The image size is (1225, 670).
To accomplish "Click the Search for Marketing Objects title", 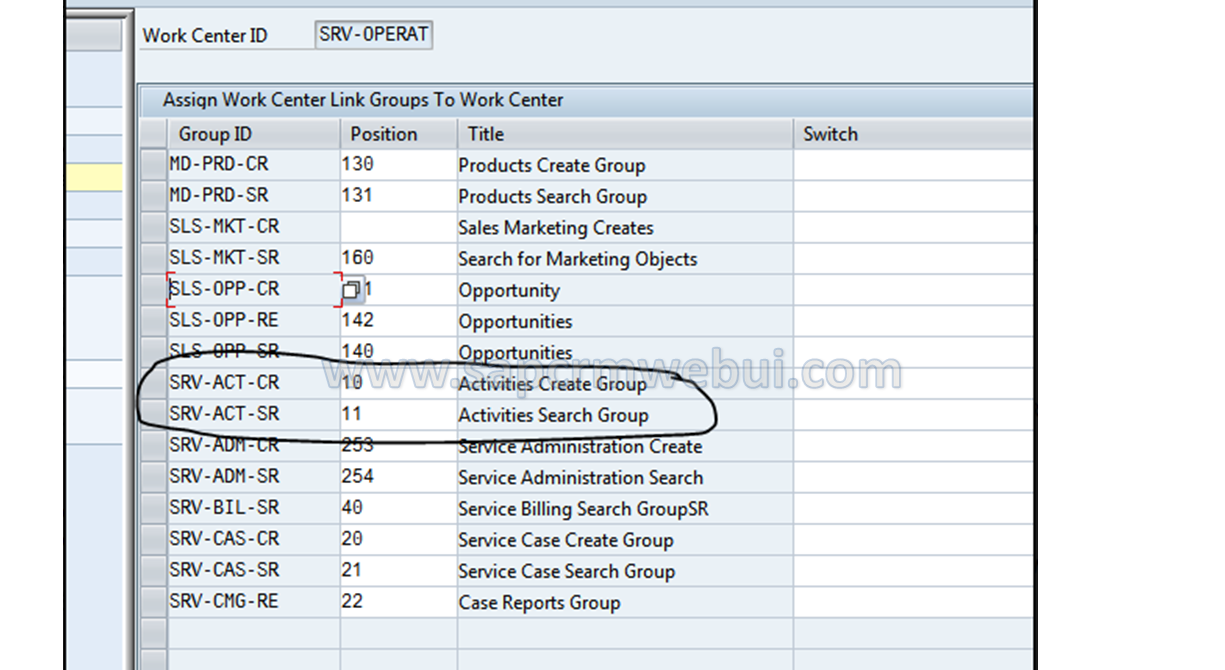I will (x=578, y=259).
